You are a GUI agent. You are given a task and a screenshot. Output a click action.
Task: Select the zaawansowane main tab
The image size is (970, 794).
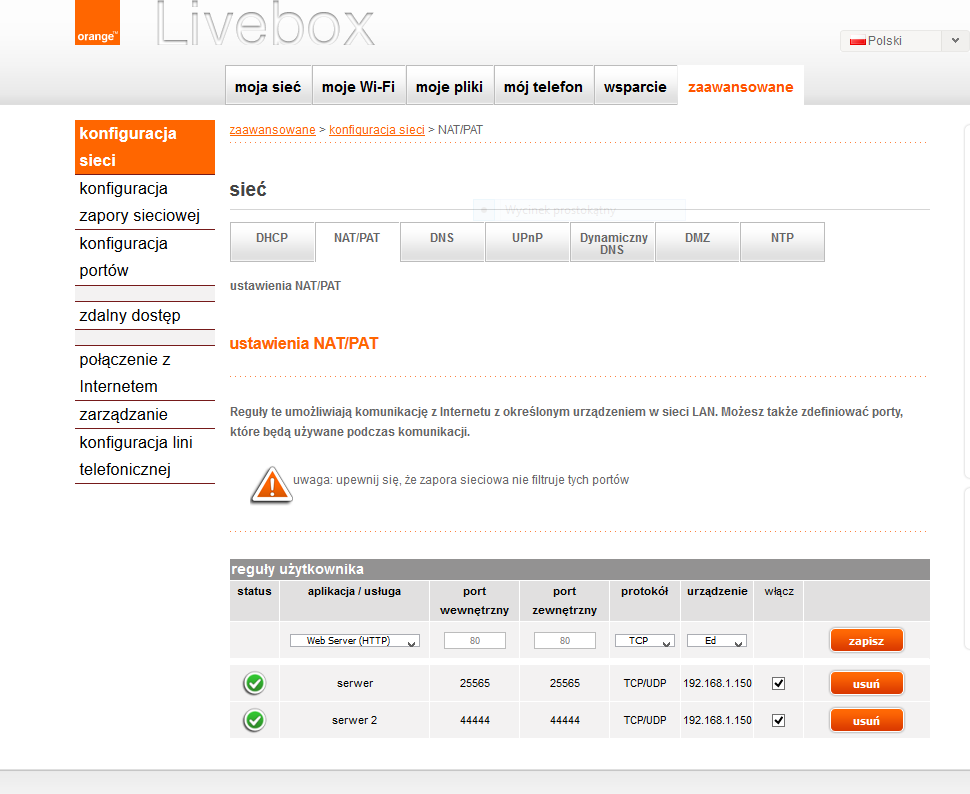740,85
